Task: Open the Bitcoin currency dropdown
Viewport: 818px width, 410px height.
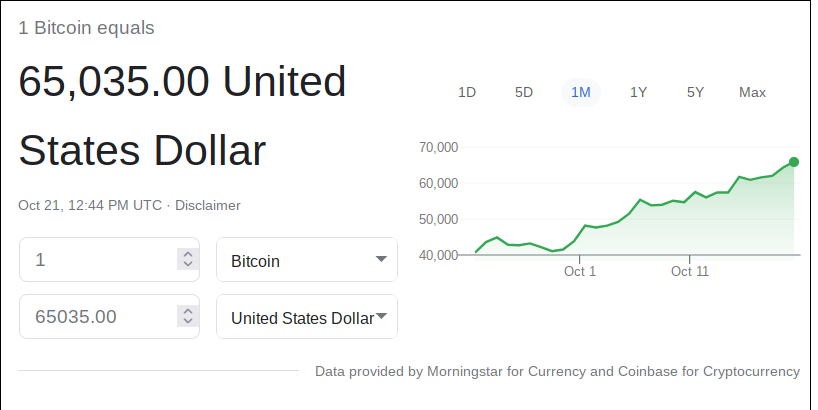Action: [307, 260]
